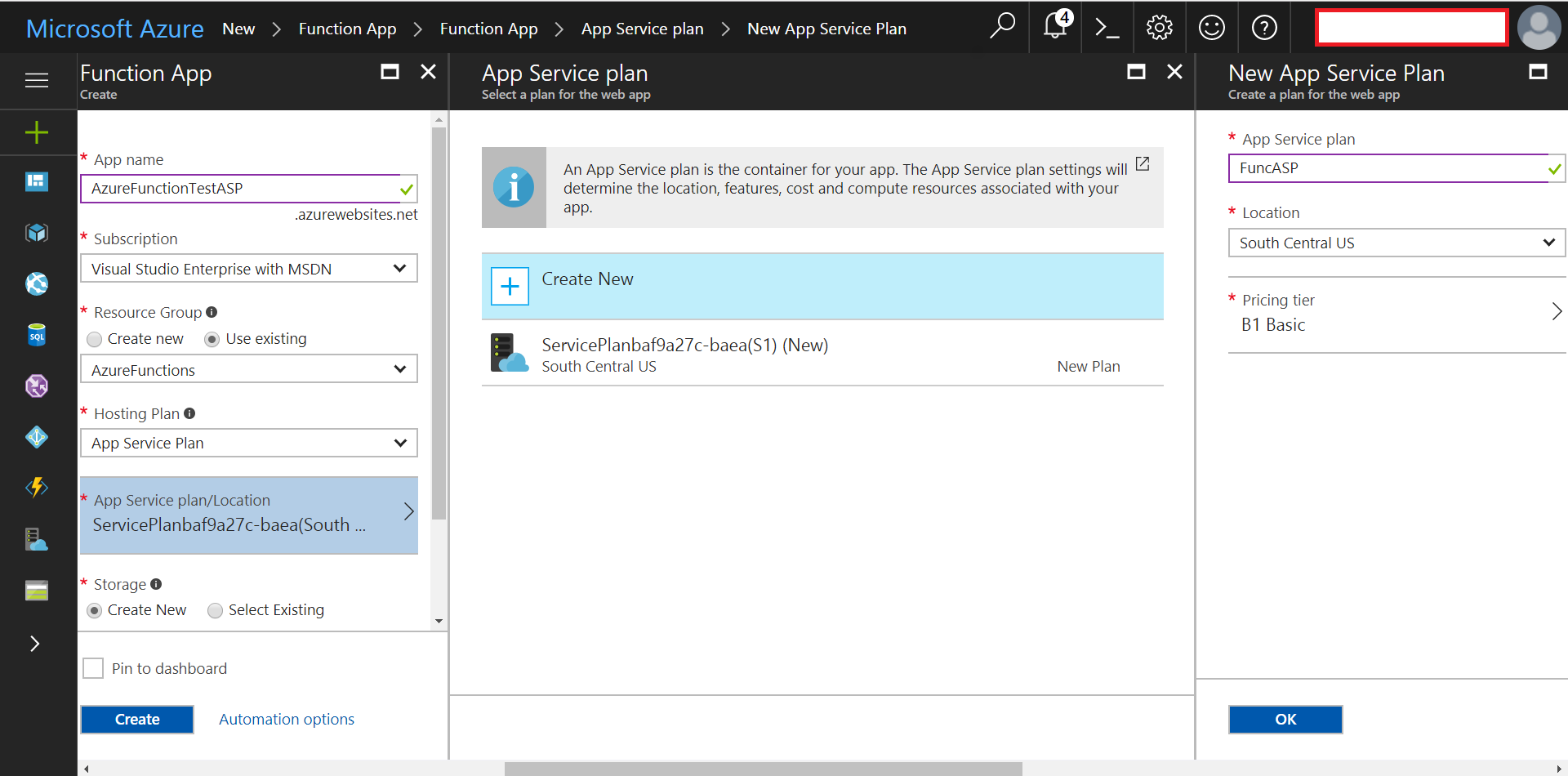Viewport: 1568px width, 776px height.
Task: Go to New App Service Plan breadcrumb
Action: pyautogui.click(x=826, y=29)
